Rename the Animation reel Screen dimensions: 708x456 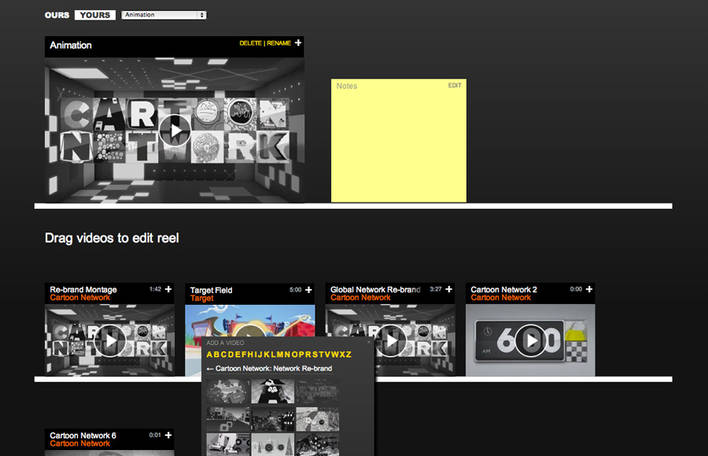279,43
